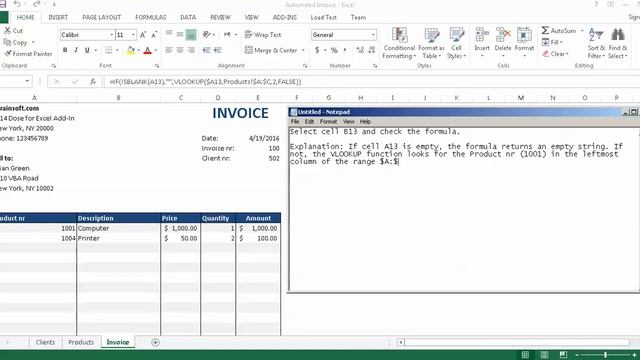Click the Increase Indent icon
Image resolution: width=640 pixels, height=360 pixels.
218,50
